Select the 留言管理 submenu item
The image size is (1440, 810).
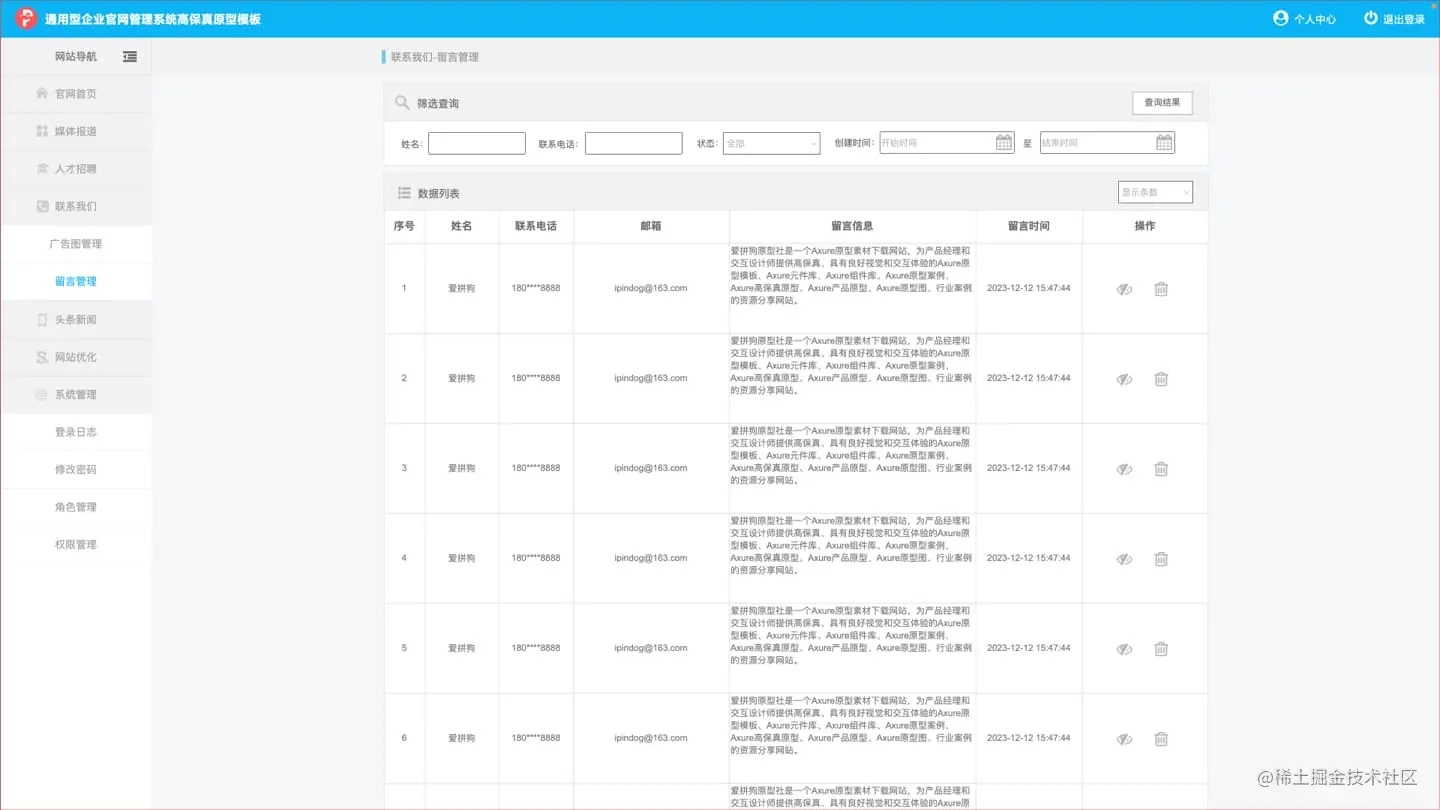pyautogui.click(x=76, y=281)
